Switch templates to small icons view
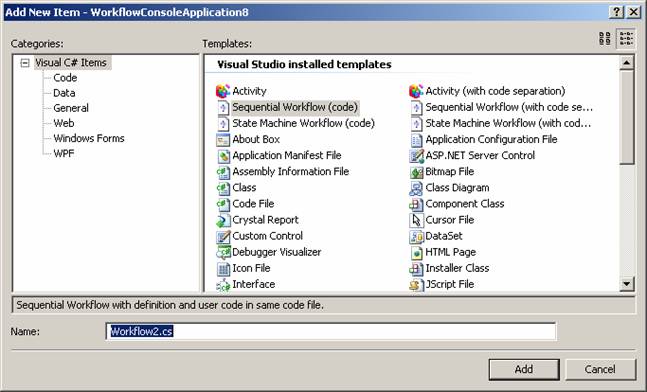The image size is (647, 392). (x=626, y=39)
